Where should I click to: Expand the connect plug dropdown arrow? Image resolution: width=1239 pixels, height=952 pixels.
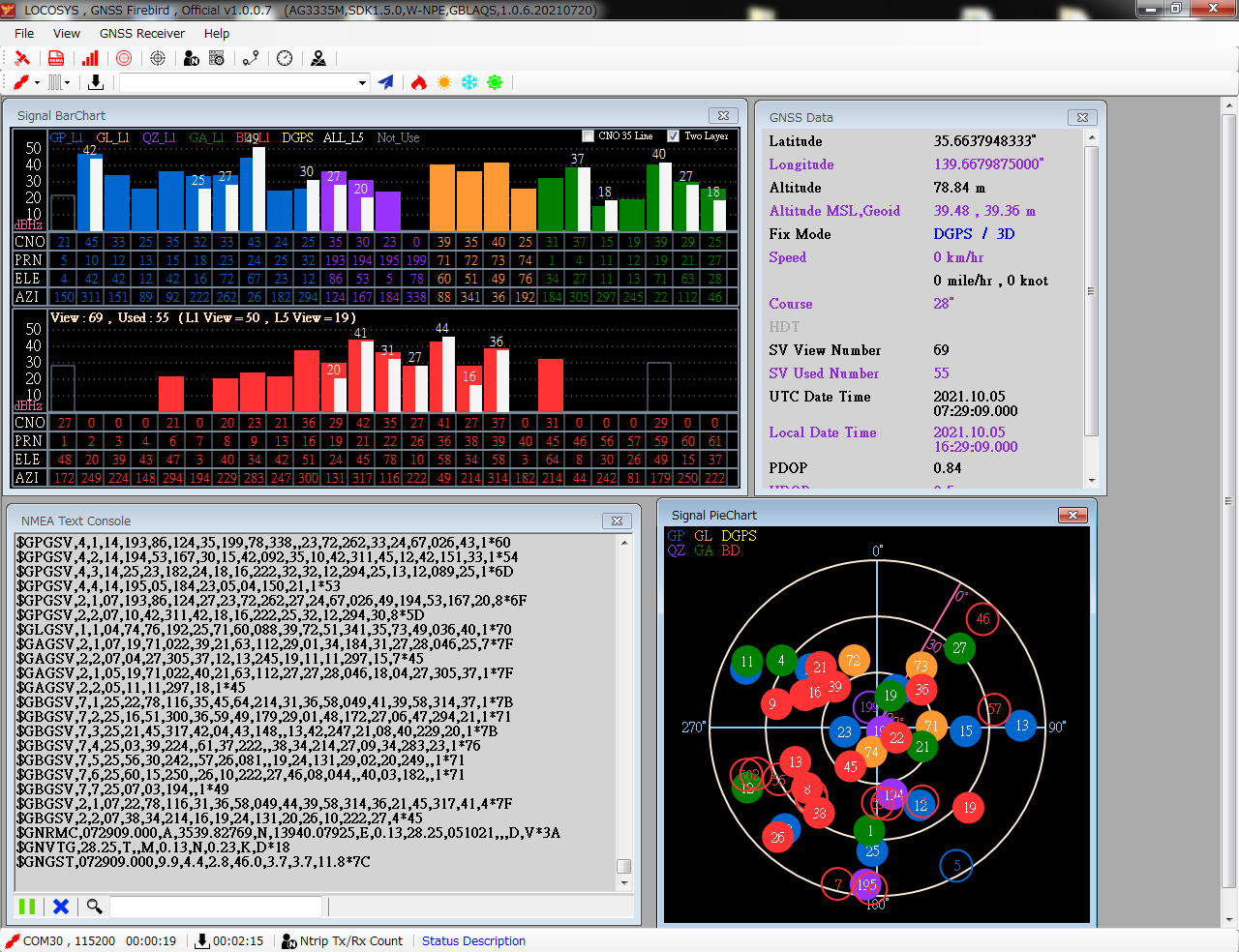(x=37, y=82)
